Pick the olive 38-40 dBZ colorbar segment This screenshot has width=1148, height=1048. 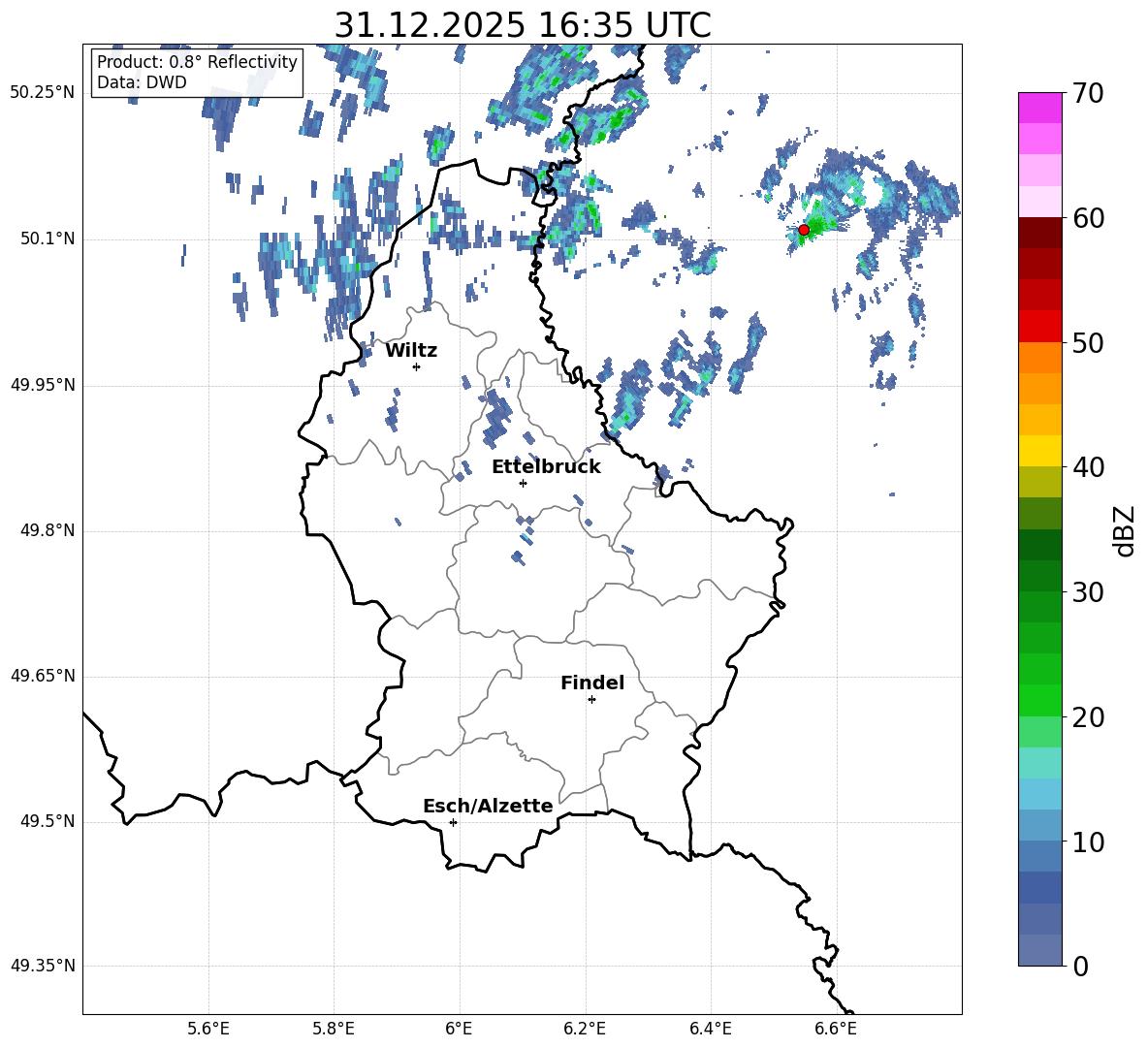[1040, 482]
